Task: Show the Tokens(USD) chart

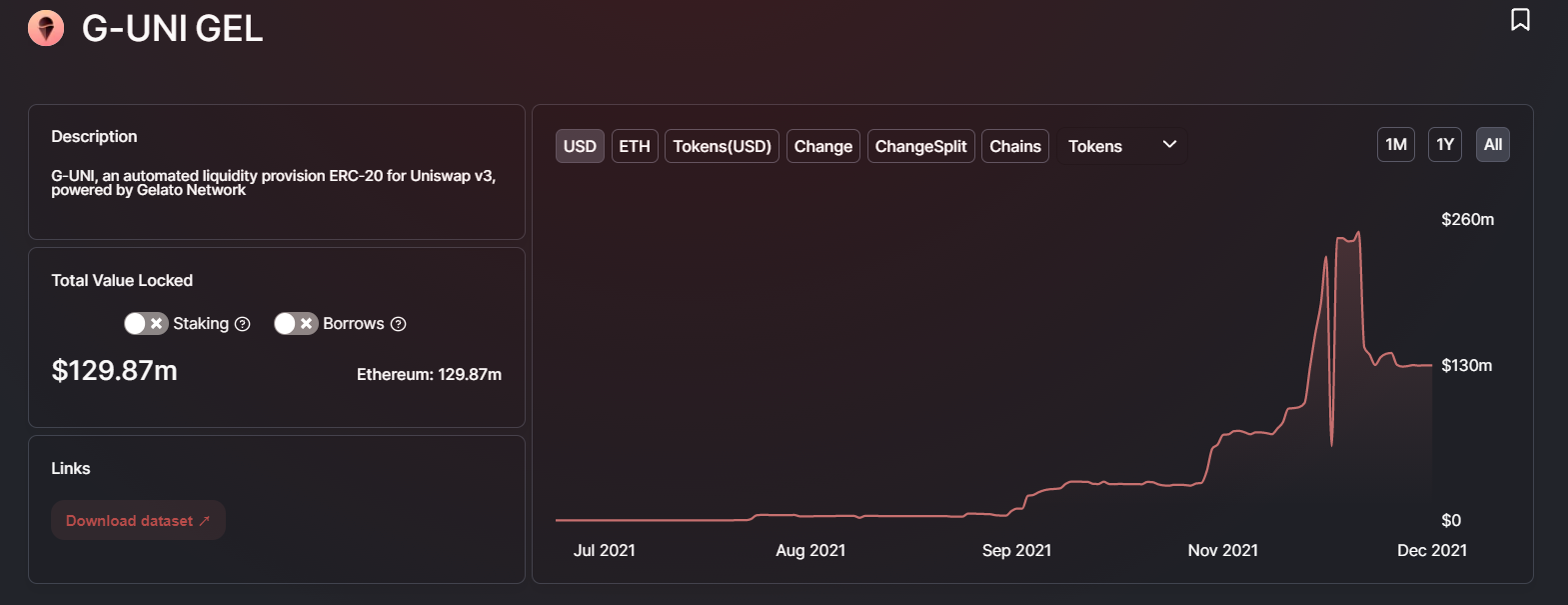Action: [x=722, y=146]
